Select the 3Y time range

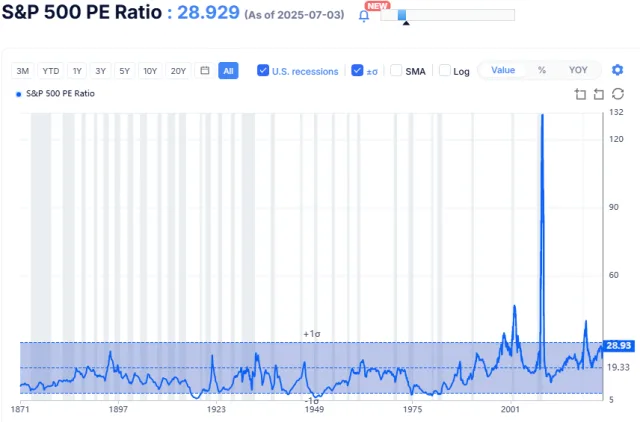click(x=100, y=71)
